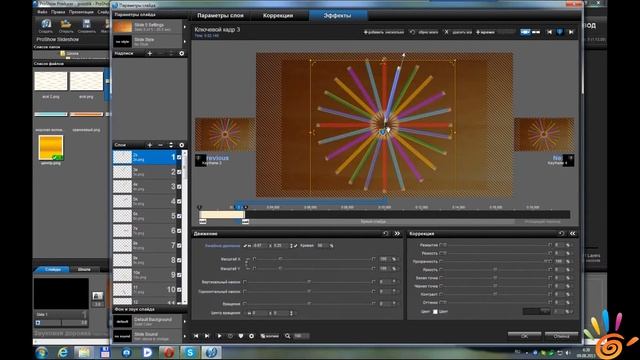Open the Презентация menu in main window
Image resolution: width=640 pixels, height=360 pixels.
[81, 12]
